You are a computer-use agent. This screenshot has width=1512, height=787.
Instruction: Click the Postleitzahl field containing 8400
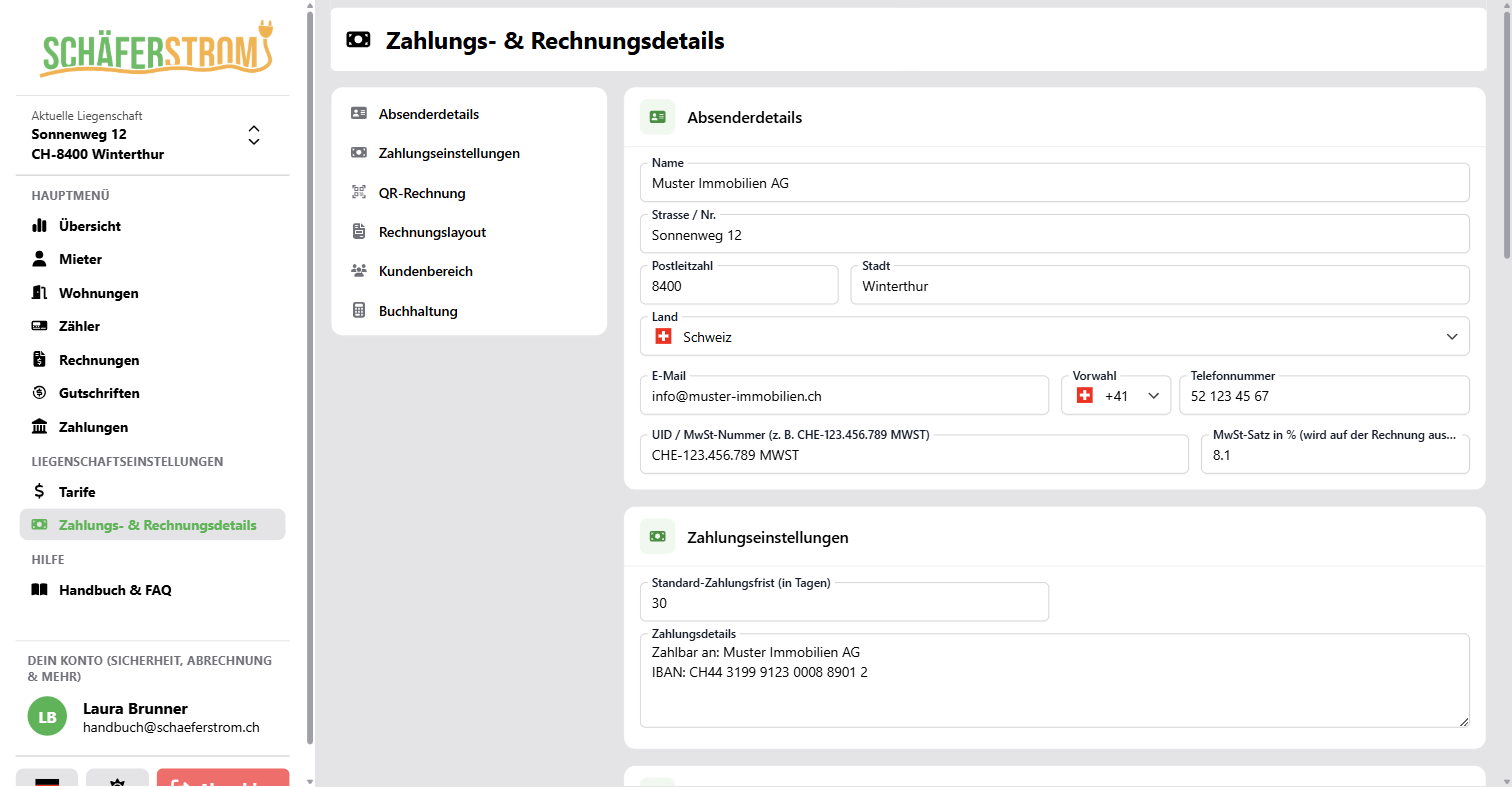click(x=739, y=285)
